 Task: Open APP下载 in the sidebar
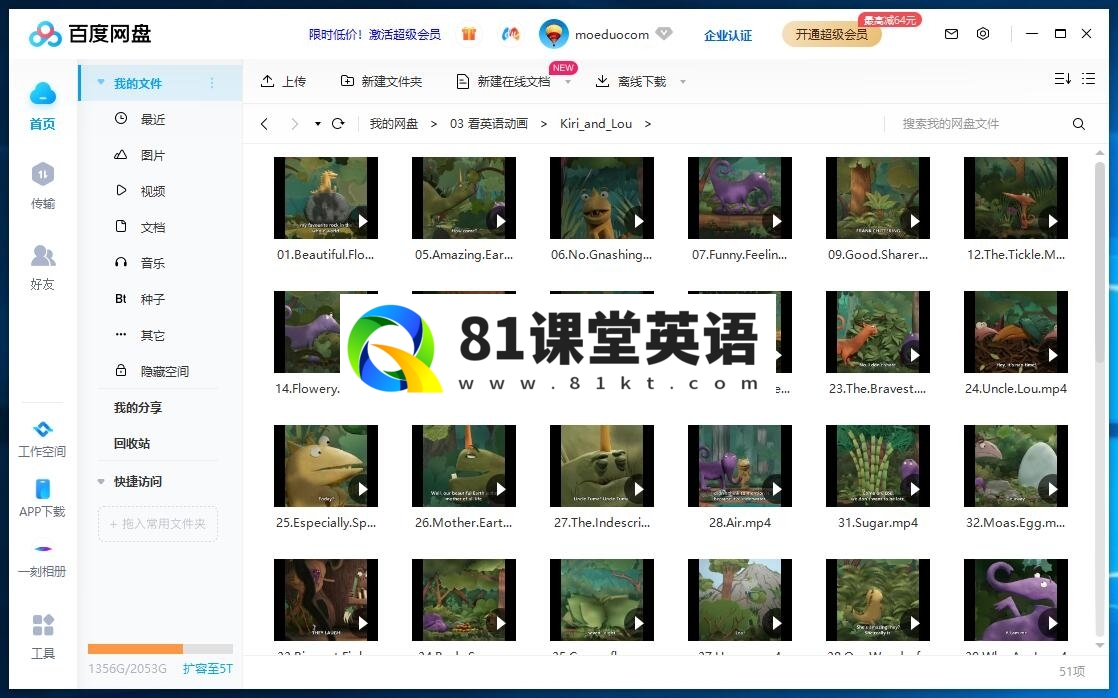point(42,498)
